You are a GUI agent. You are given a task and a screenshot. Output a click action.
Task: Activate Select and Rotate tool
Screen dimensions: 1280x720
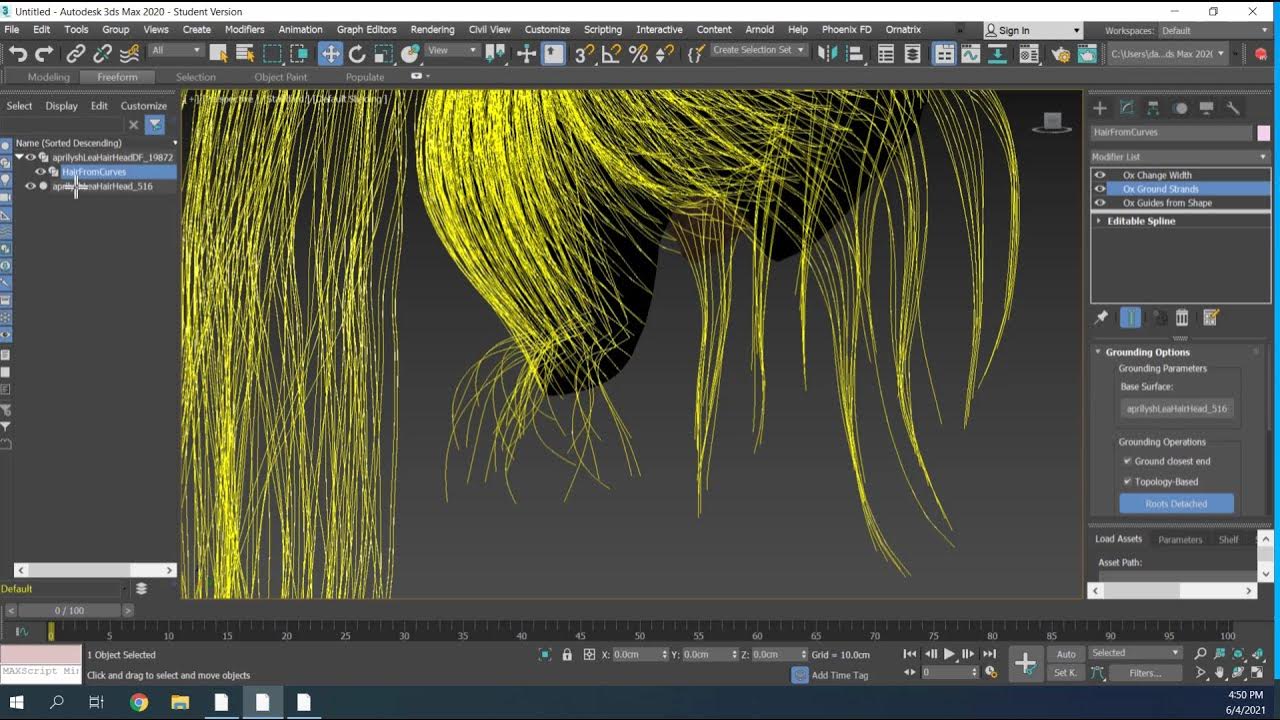[357, 54]
